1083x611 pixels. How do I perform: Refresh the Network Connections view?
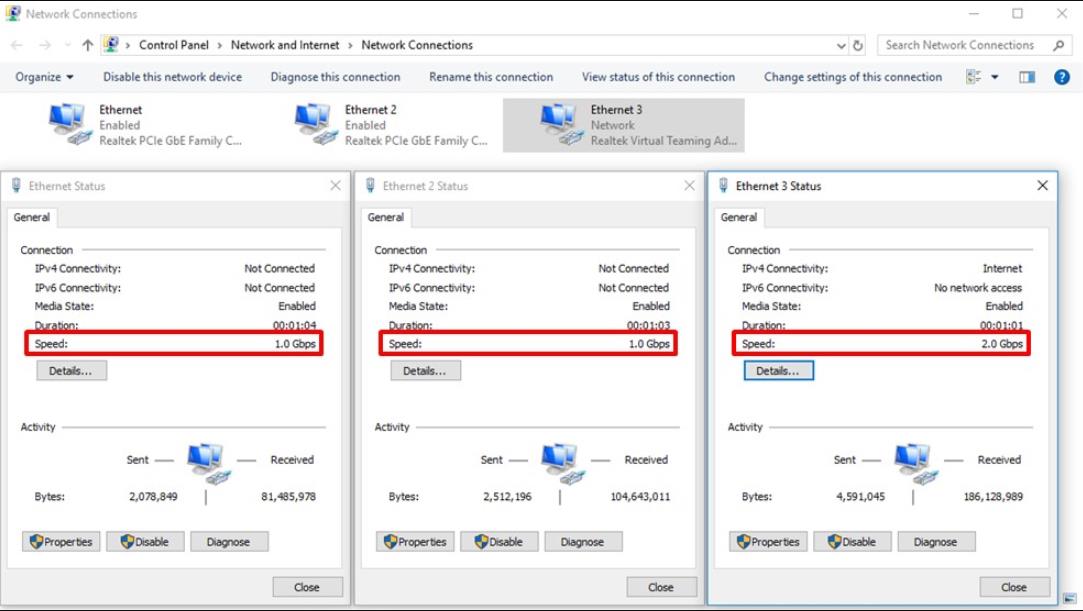pos(858,46)
